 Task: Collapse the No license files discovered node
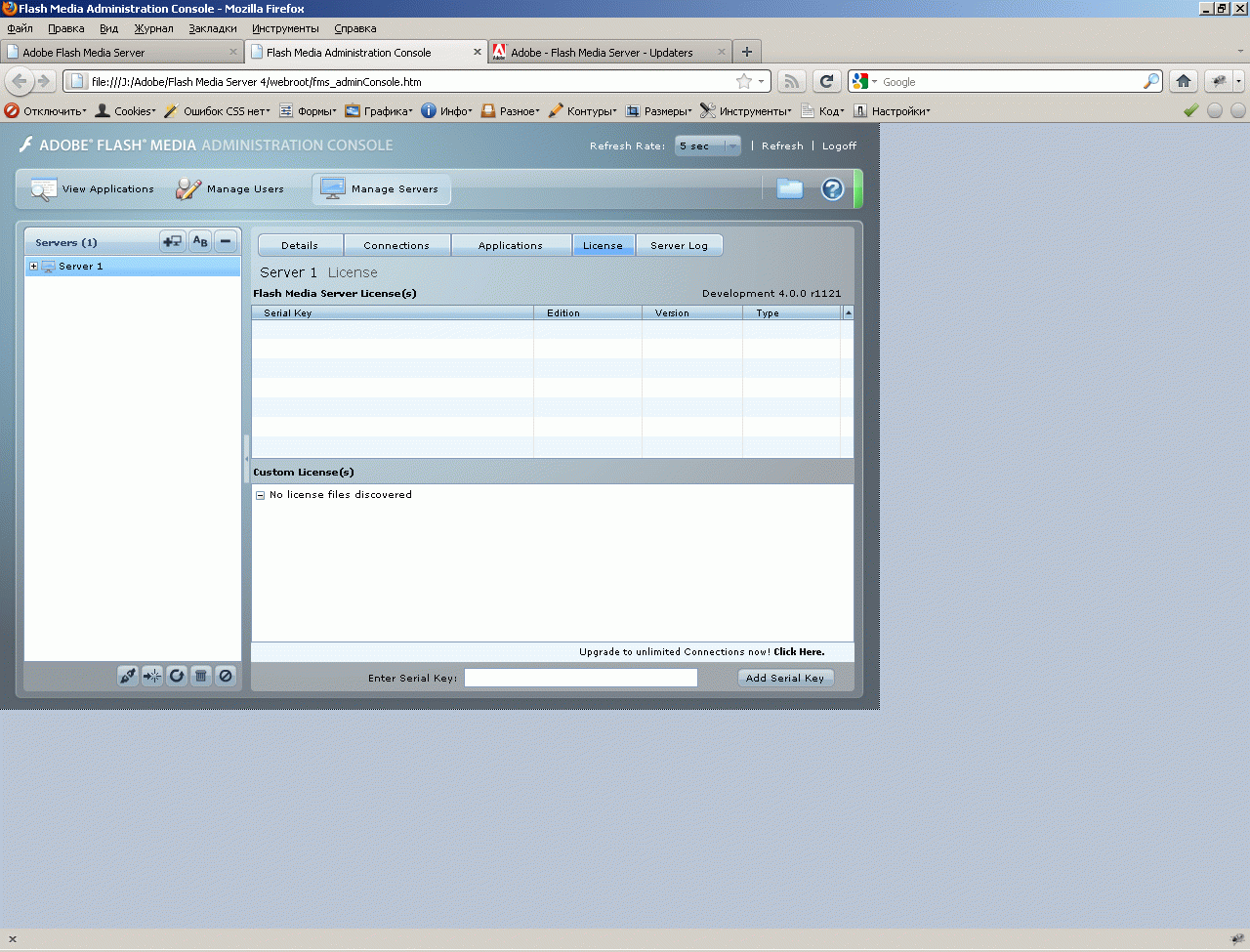[260, 495]
